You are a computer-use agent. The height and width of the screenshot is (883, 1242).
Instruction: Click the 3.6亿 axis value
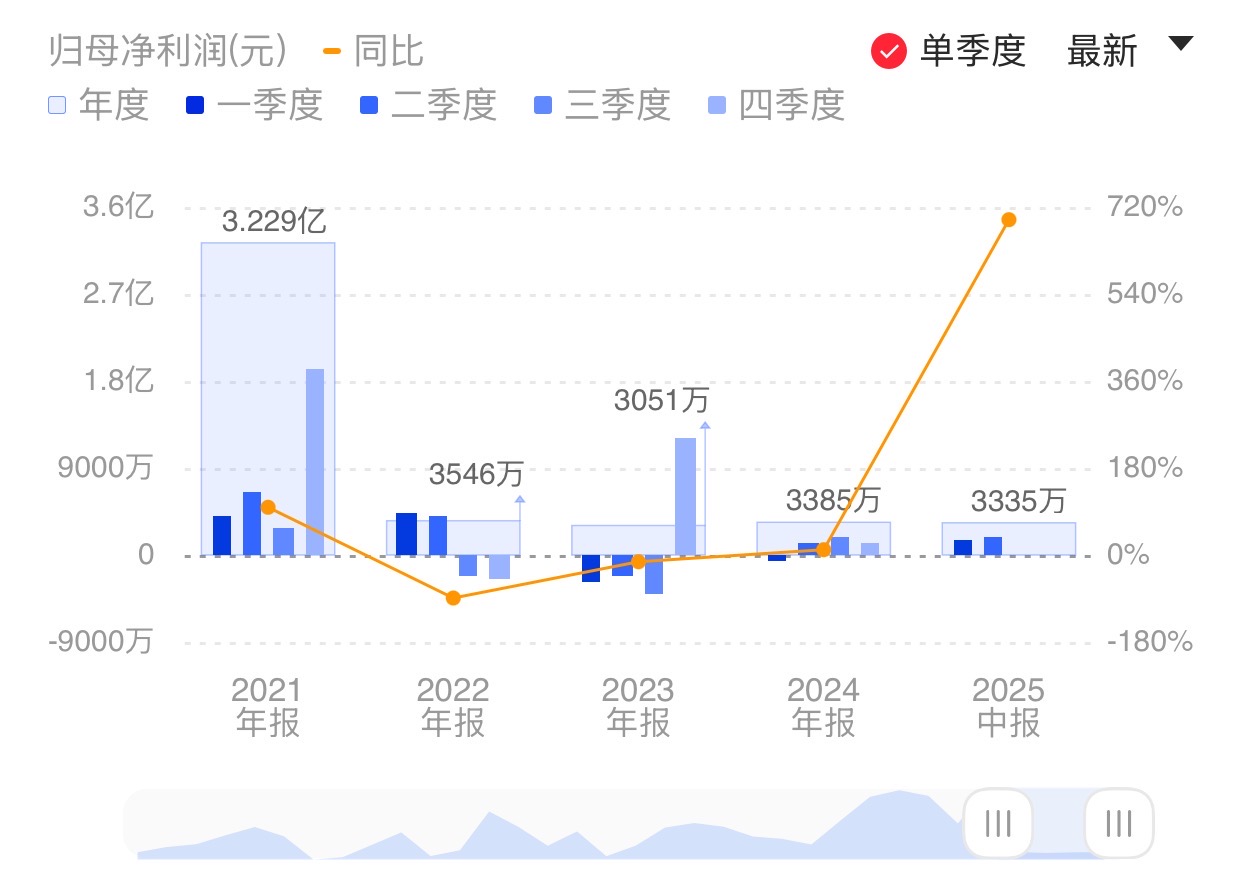click(x=118, y=207)
